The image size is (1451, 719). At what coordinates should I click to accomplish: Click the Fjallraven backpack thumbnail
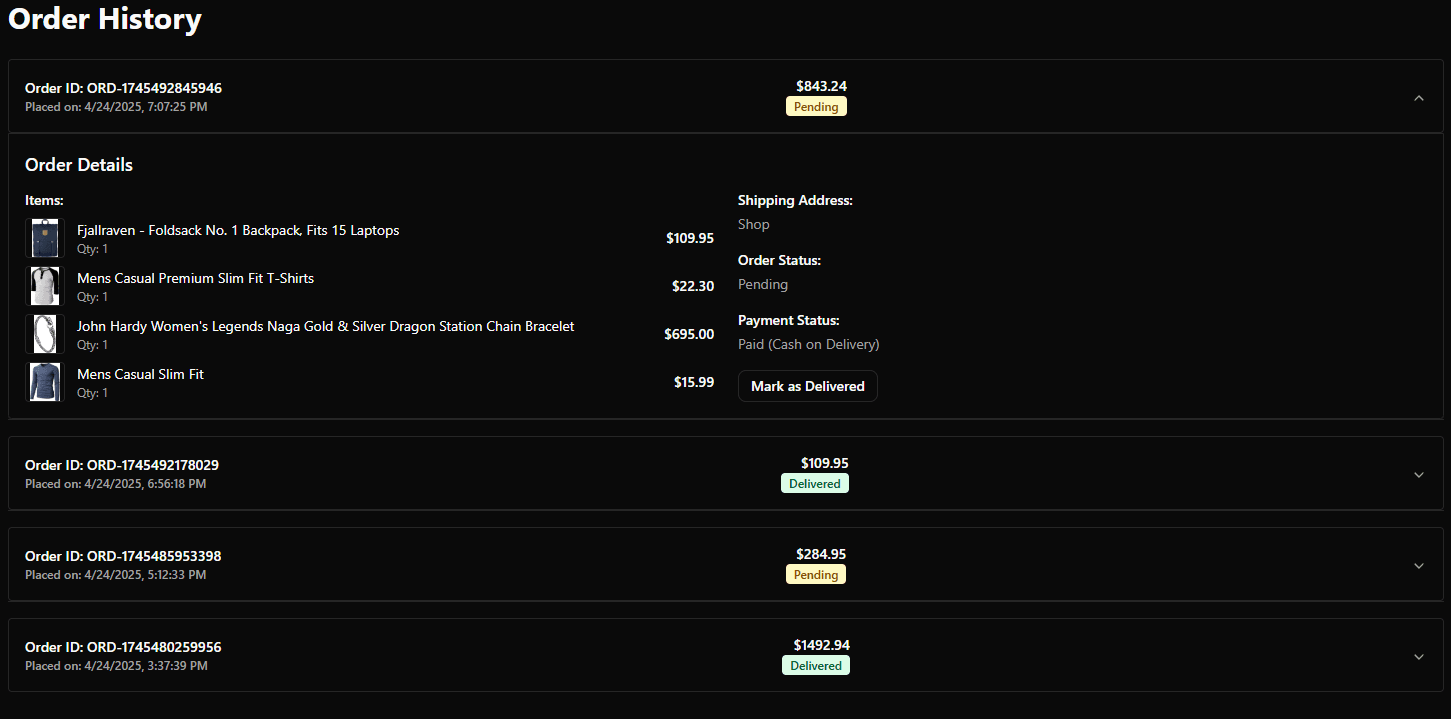(45, 238)
